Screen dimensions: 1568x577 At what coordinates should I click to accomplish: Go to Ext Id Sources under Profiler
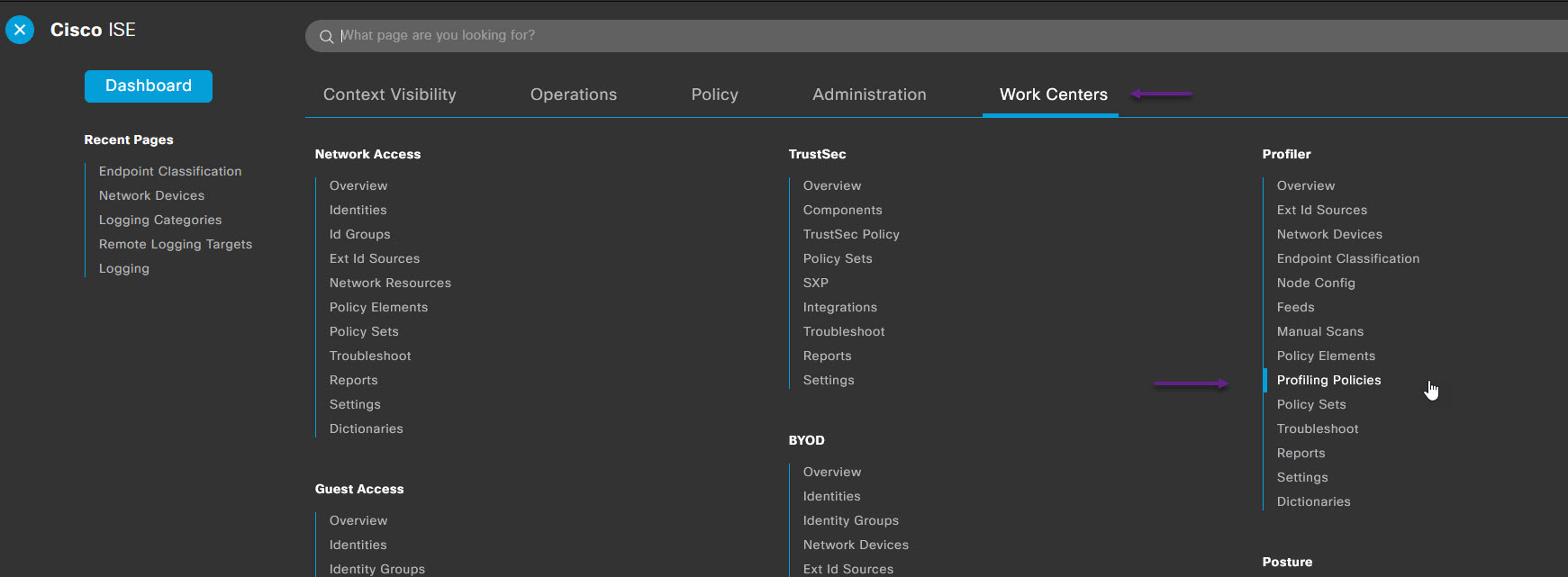(1322, 210)
